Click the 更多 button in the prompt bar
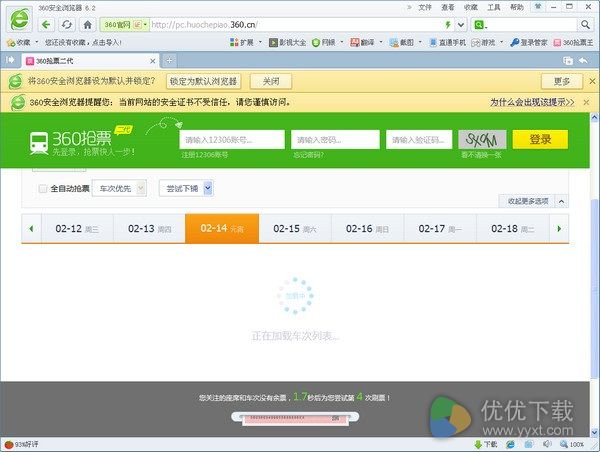This screenshot has width=600, height=452. (x=562, y=81)
